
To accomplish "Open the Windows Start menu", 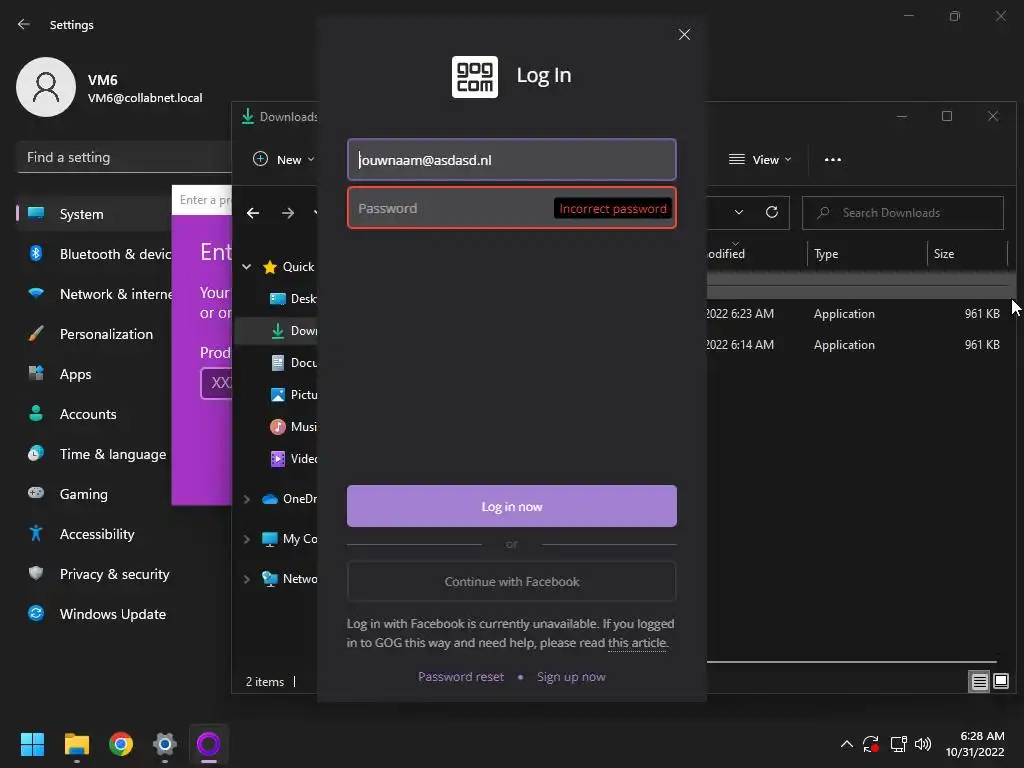I will pos(32,744).
